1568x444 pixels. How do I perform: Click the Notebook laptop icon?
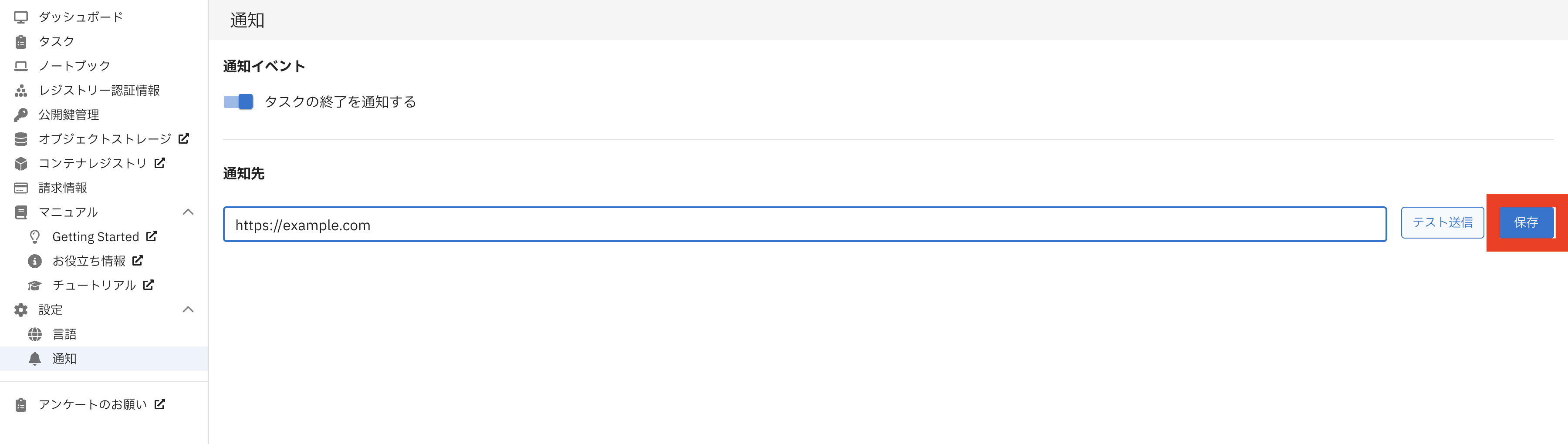(21, 66)
